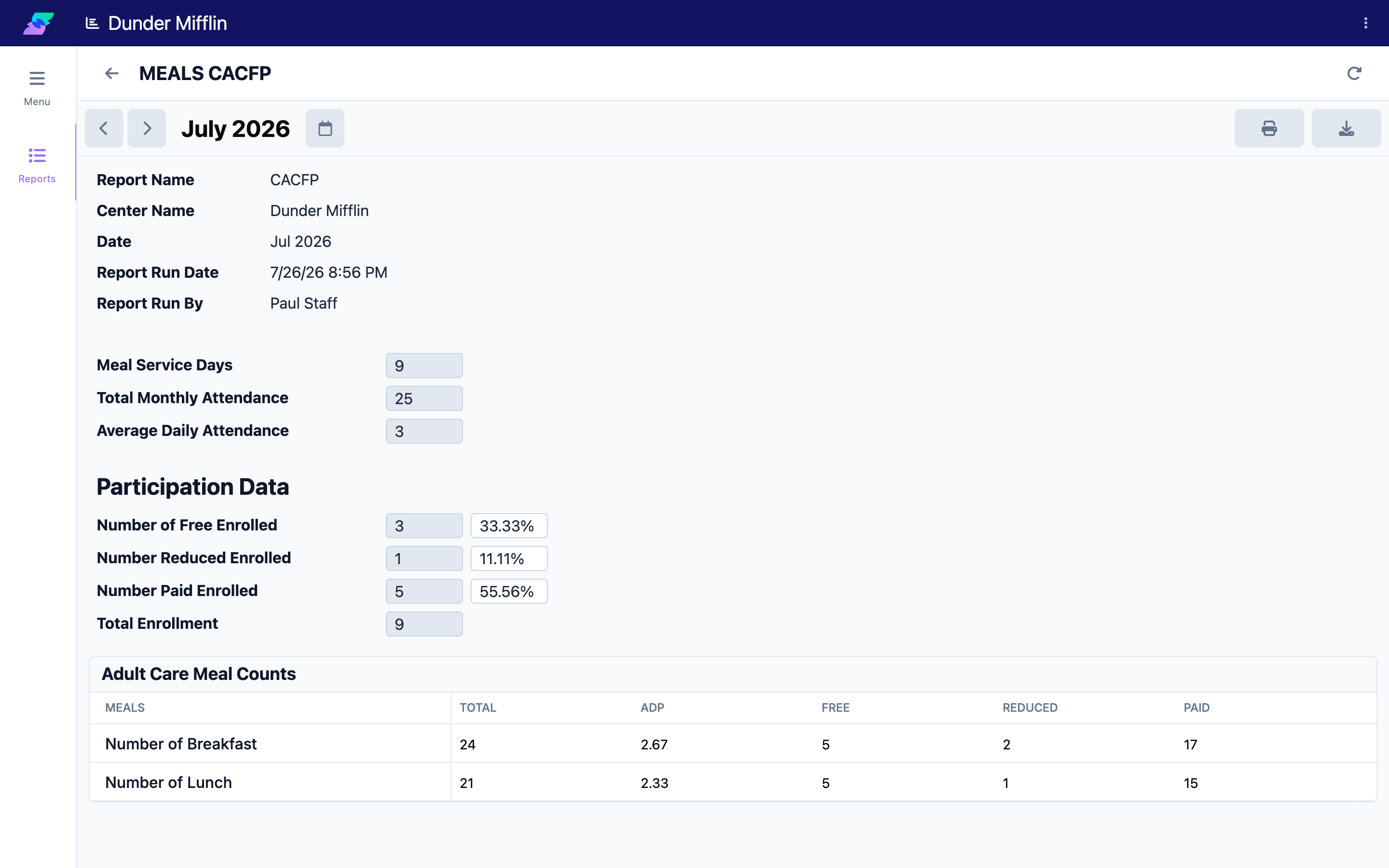Viewport: 1389px width, 868px height.
Task: Open Reports section in sidebar
Action: point(37,165)
